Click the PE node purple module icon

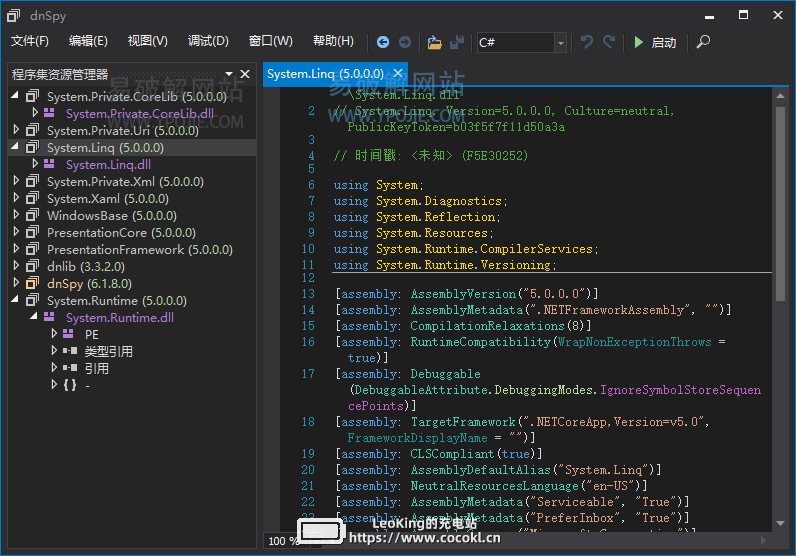(69, 334)
